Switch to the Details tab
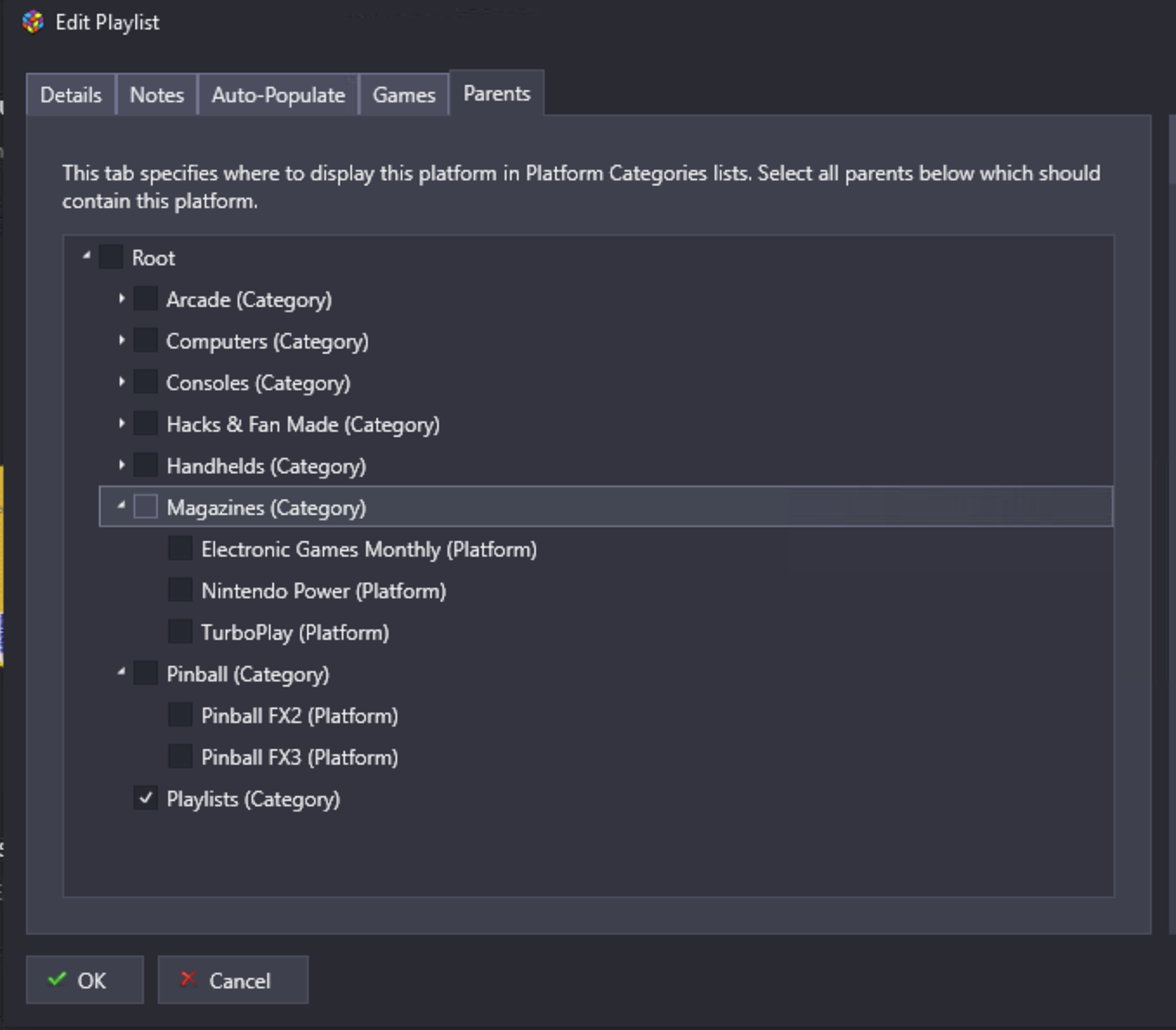 (x=70, y=95)
